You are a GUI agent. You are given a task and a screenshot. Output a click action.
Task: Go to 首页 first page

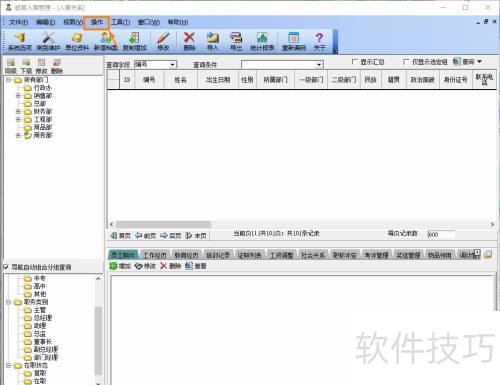coord(120,236)
